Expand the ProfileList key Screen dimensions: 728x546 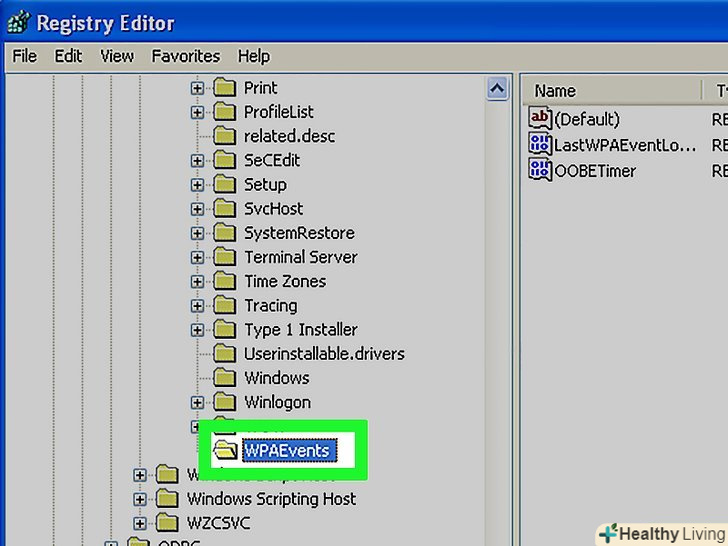(197, 112)
